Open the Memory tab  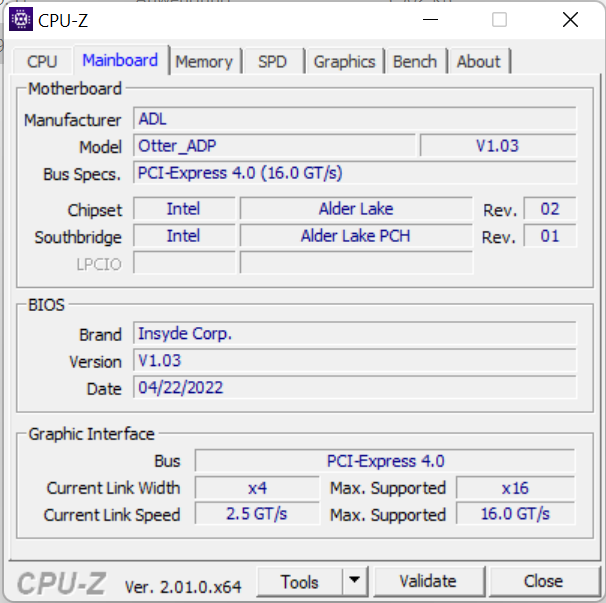point(204,61)
